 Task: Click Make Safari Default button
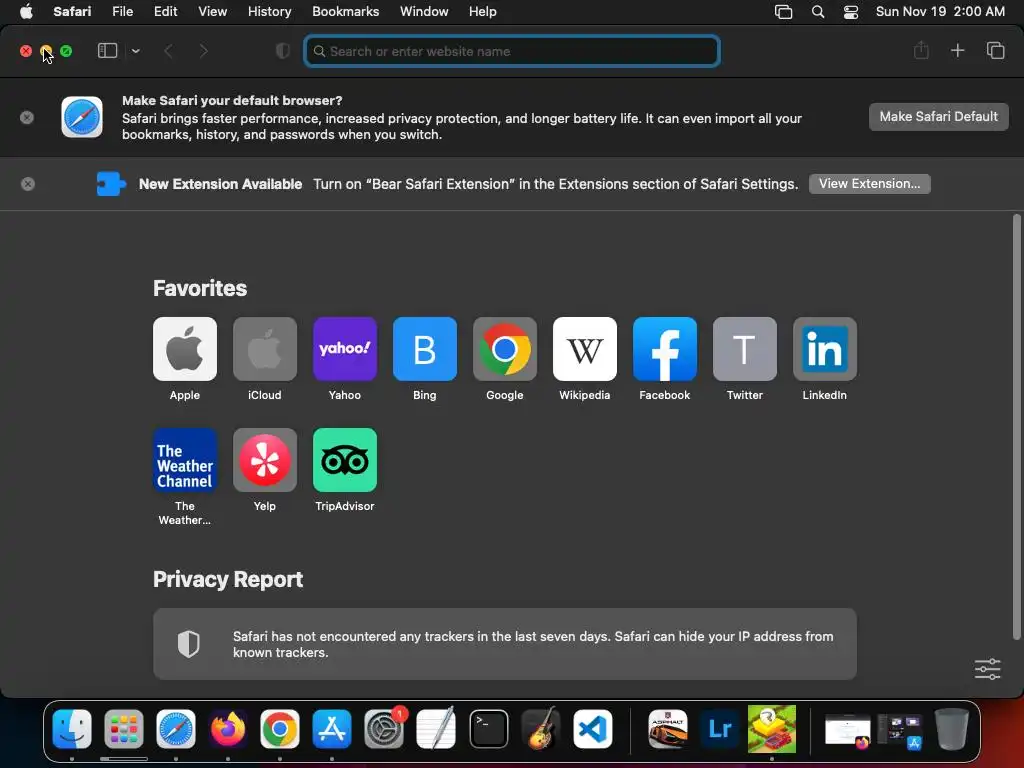938,117
